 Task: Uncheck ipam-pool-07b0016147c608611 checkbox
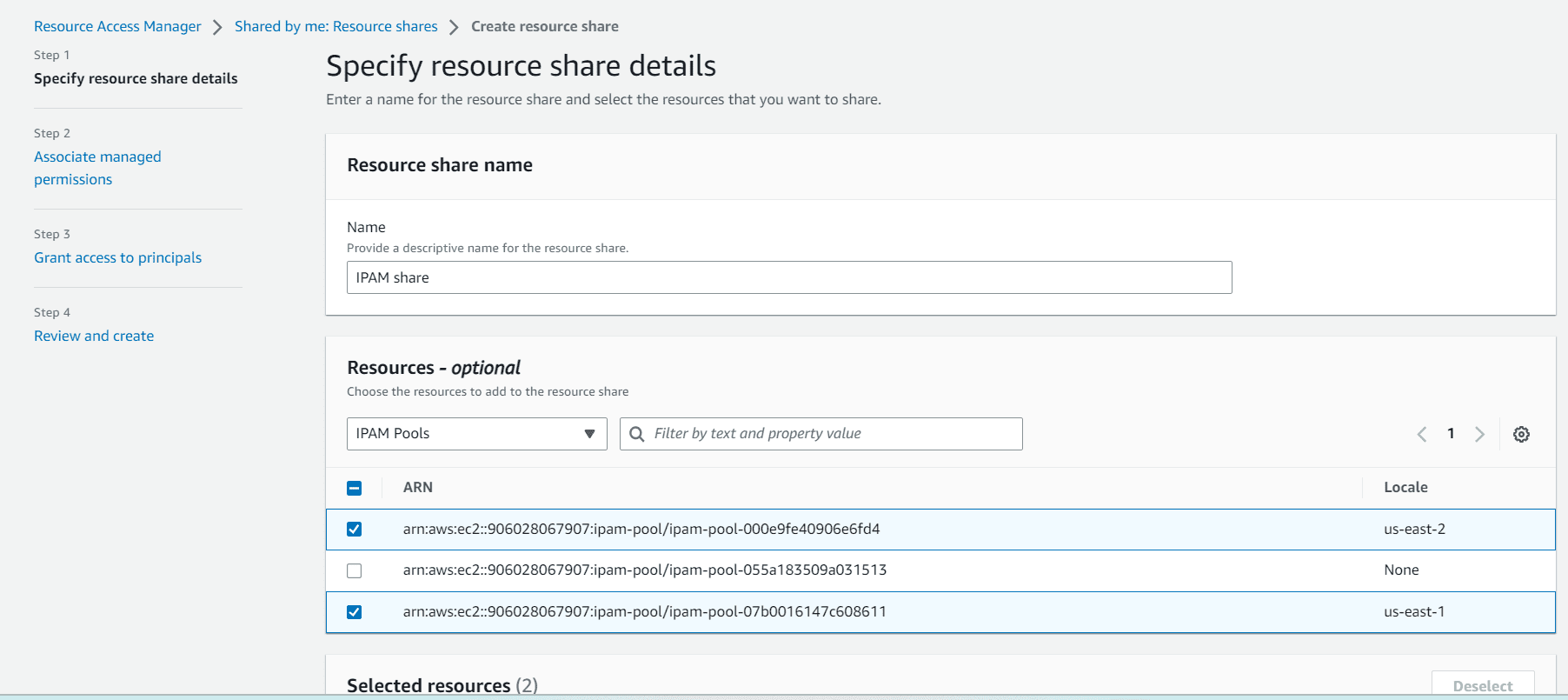point(354,611)
